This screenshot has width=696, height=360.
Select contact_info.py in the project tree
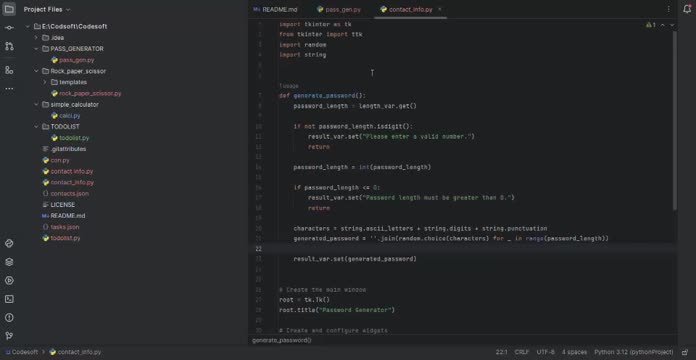coord(72,182)
